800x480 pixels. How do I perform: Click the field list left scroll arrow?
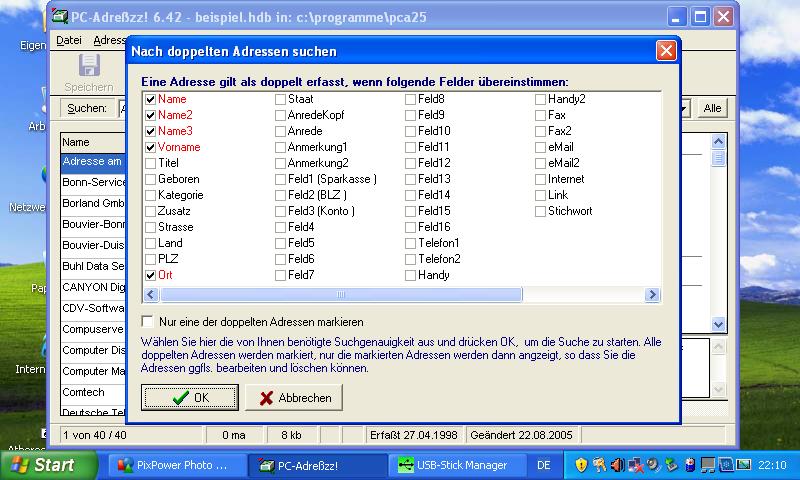(152, 295)
